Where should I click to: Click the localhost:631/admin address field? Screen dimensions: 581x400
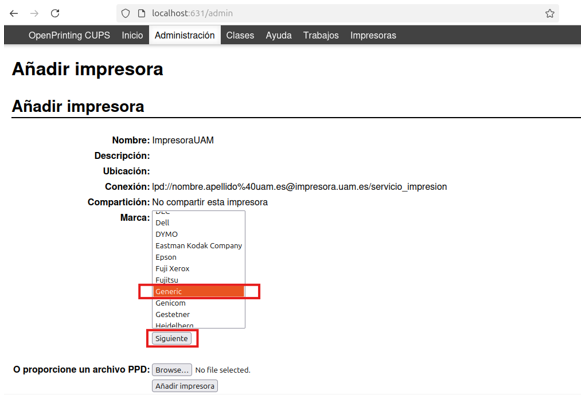[337, 14]
